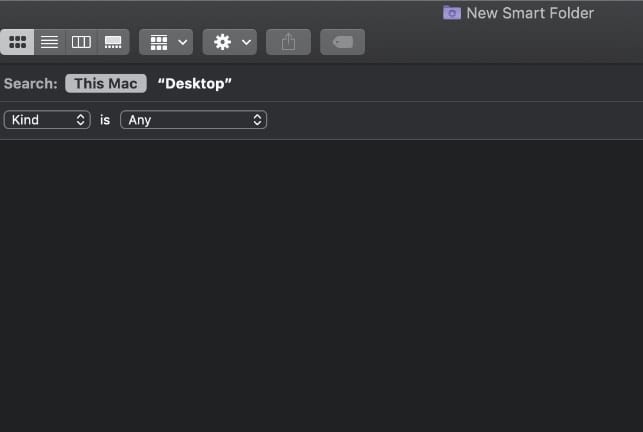Click the "Search:" label
Viewport: 643px width, 432px height.
(x=31, y=84)
